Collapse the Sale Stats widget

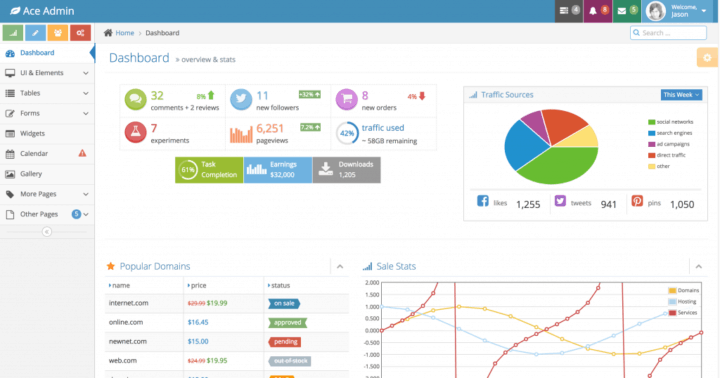tap(698, 266)
